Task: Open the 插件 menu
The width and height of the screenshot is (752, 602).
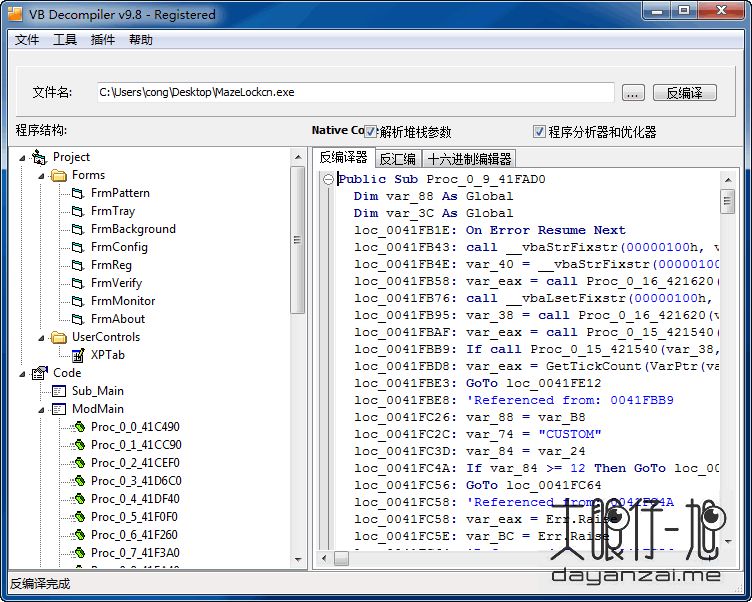Action: click(x=103, y=39)
